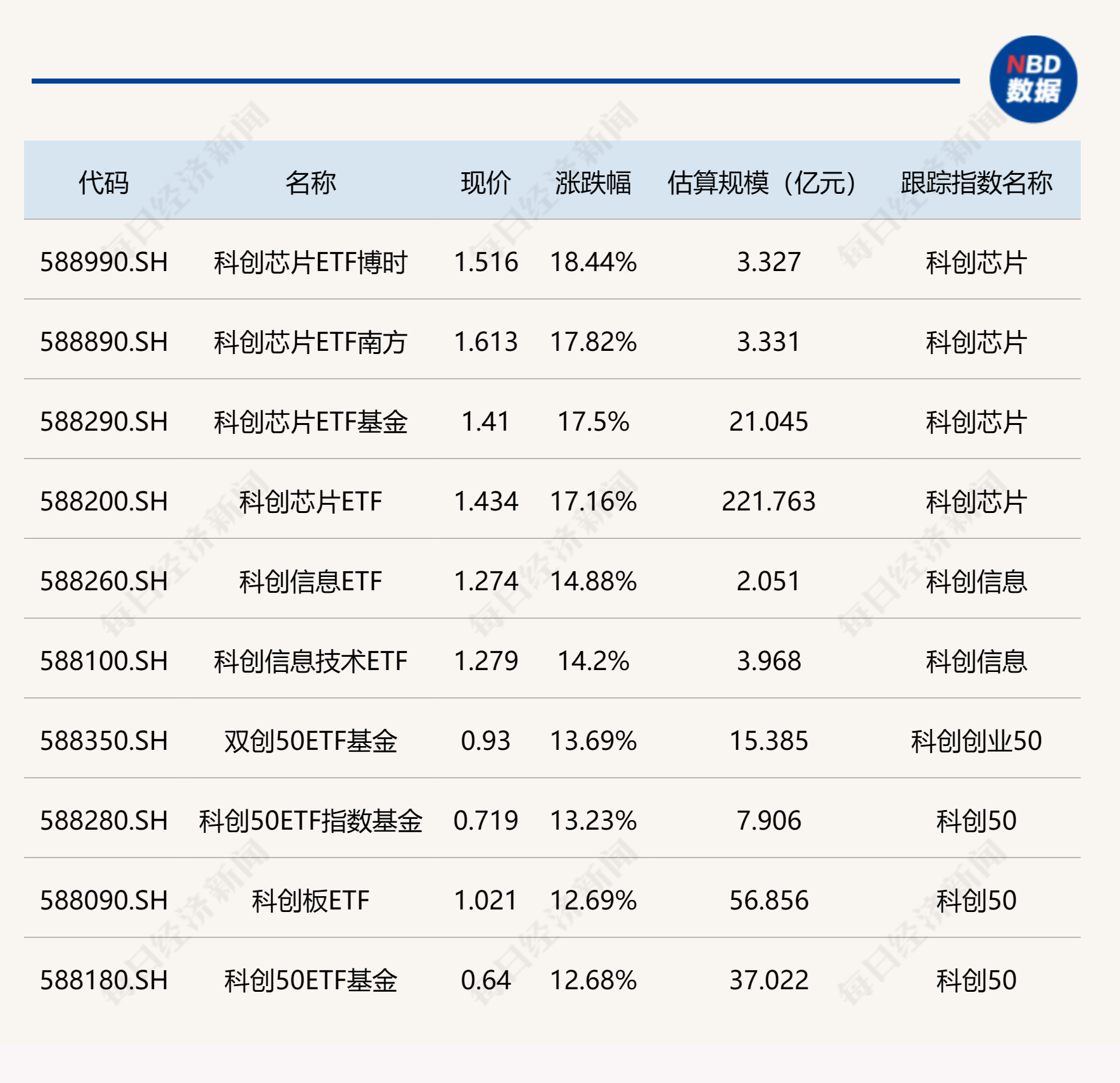Select the 名称 column header
Screen dimensions: 1120x1083
(310, 183)
